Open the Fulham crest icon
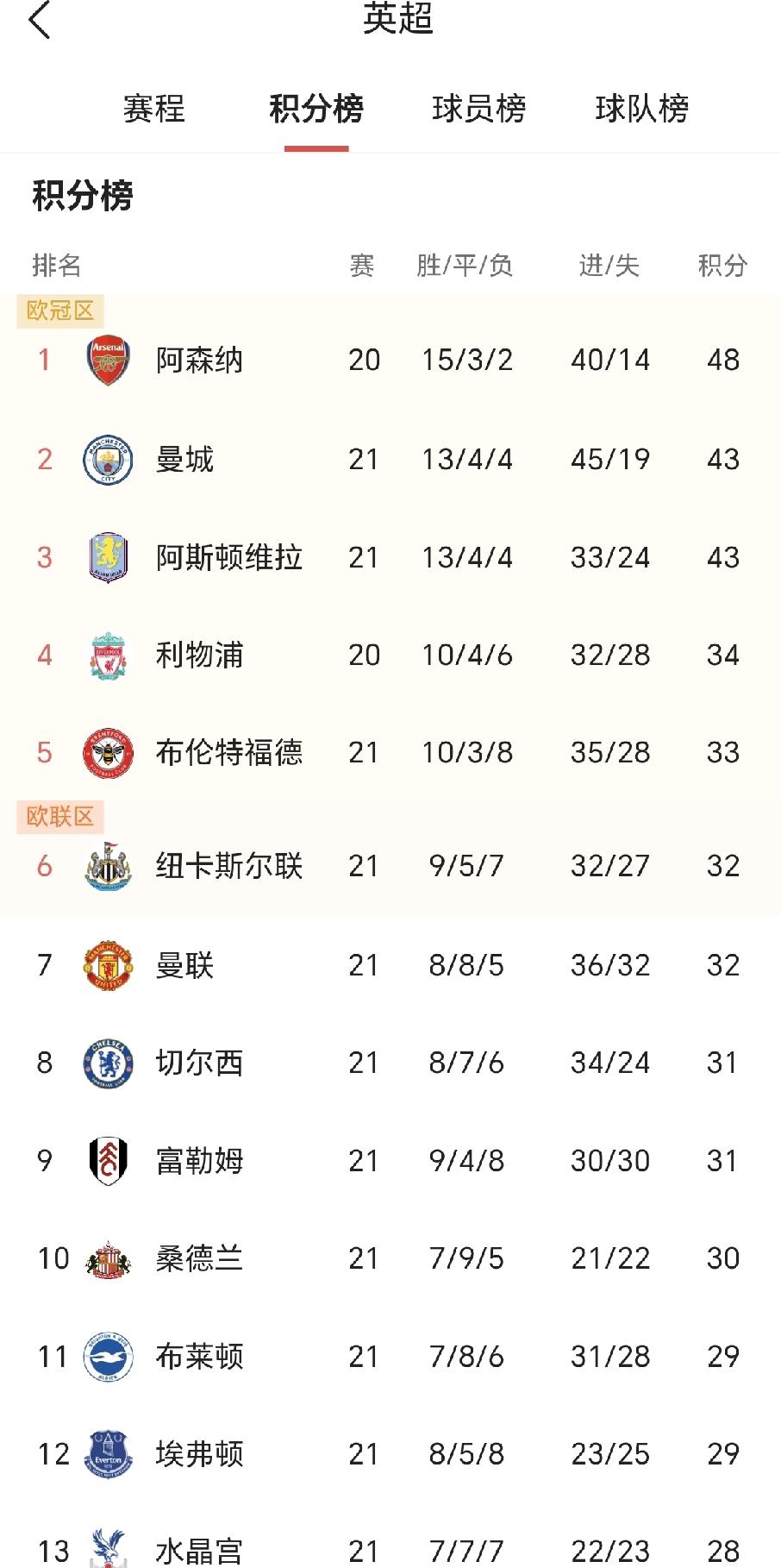781x1568 pixels. point(108,1160)
